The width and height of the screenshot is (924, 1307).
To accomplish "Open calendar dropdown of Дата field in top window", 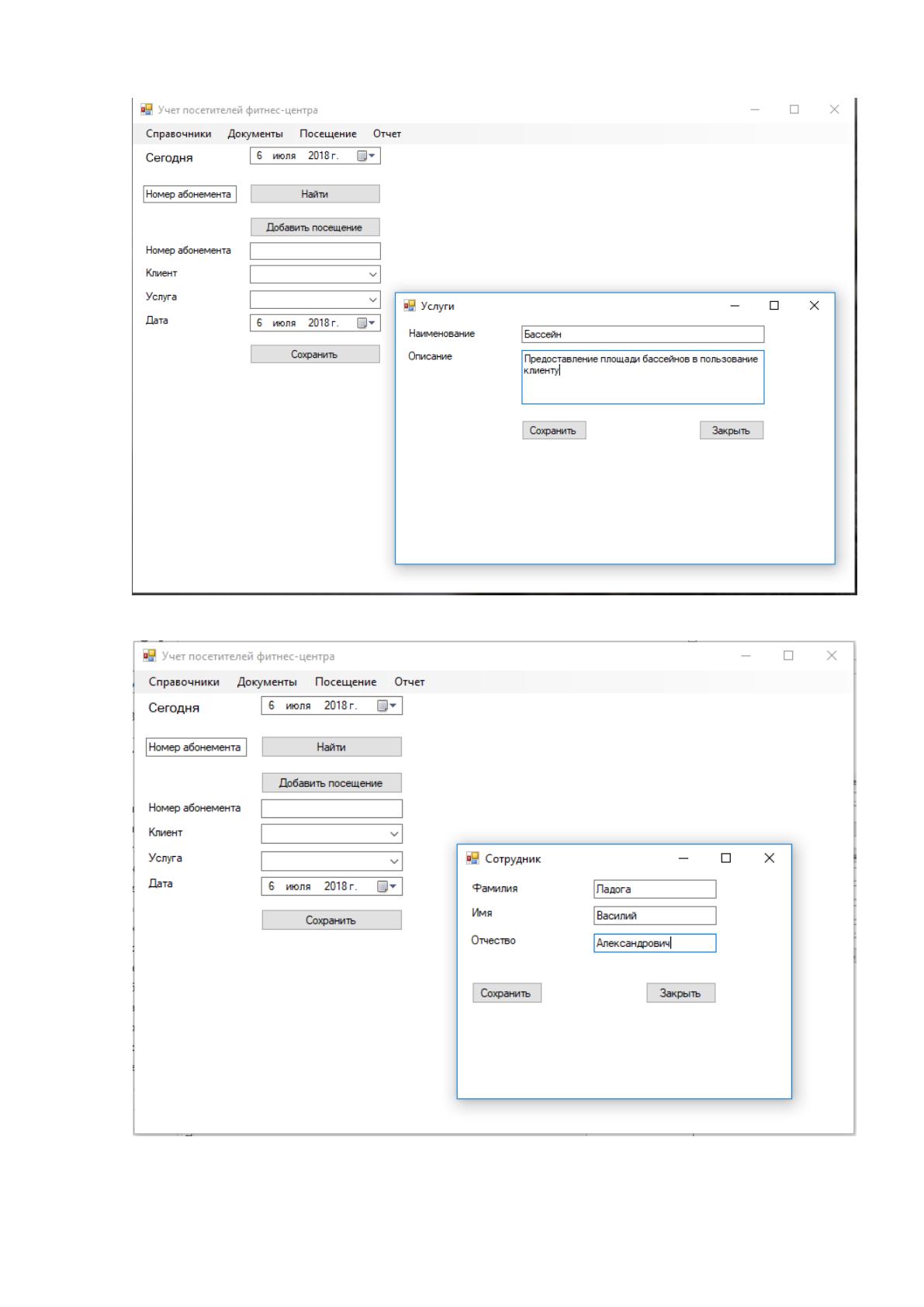I will coord(365,323).
